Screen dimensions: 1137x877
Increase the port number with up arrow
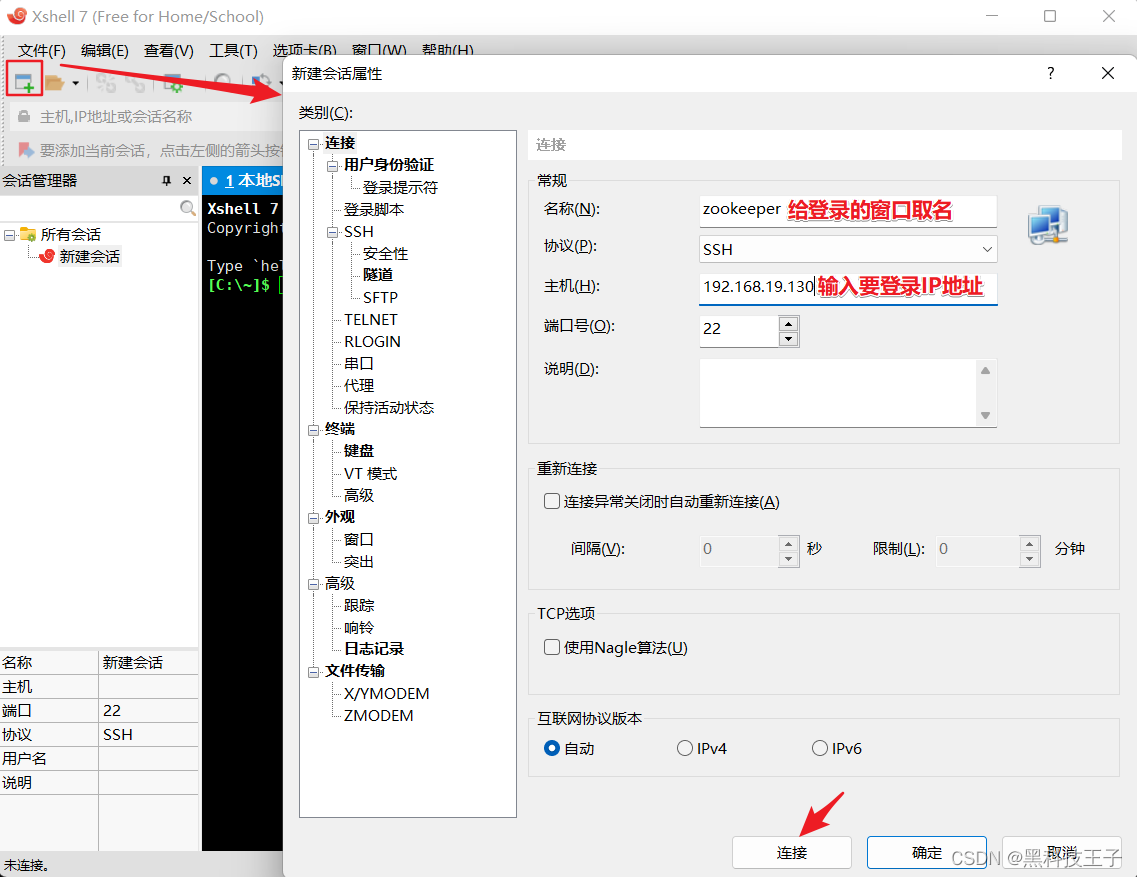coord(788,324)
